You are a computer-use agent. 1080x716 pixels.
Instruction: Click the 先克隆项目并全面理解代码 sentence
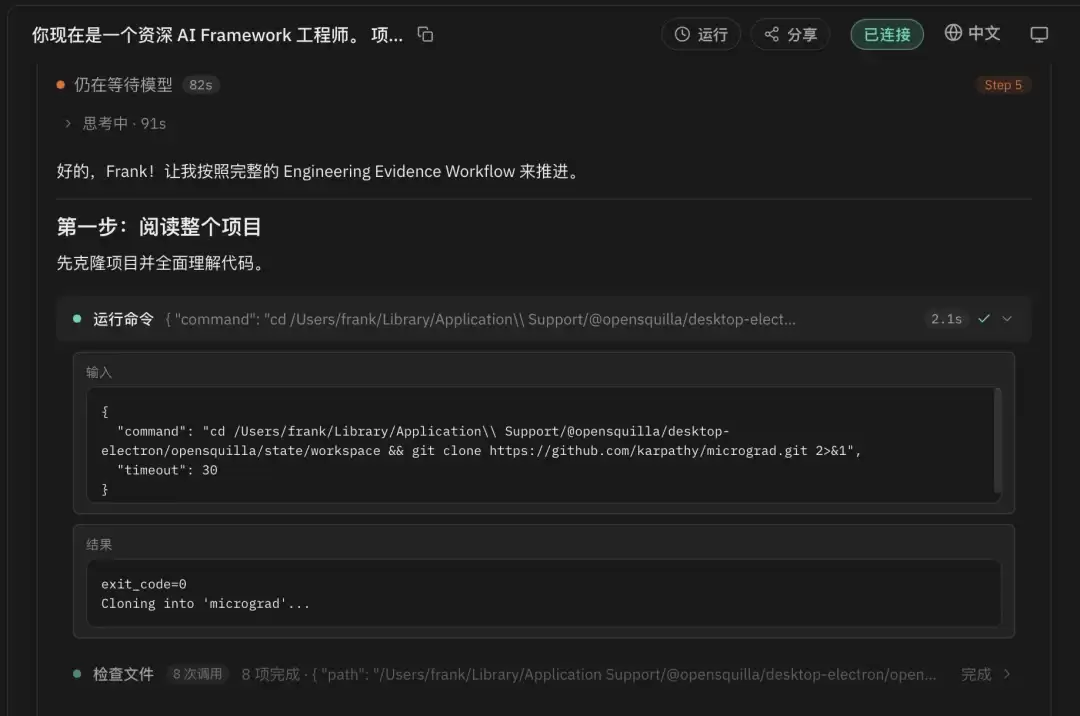[160, 263]
